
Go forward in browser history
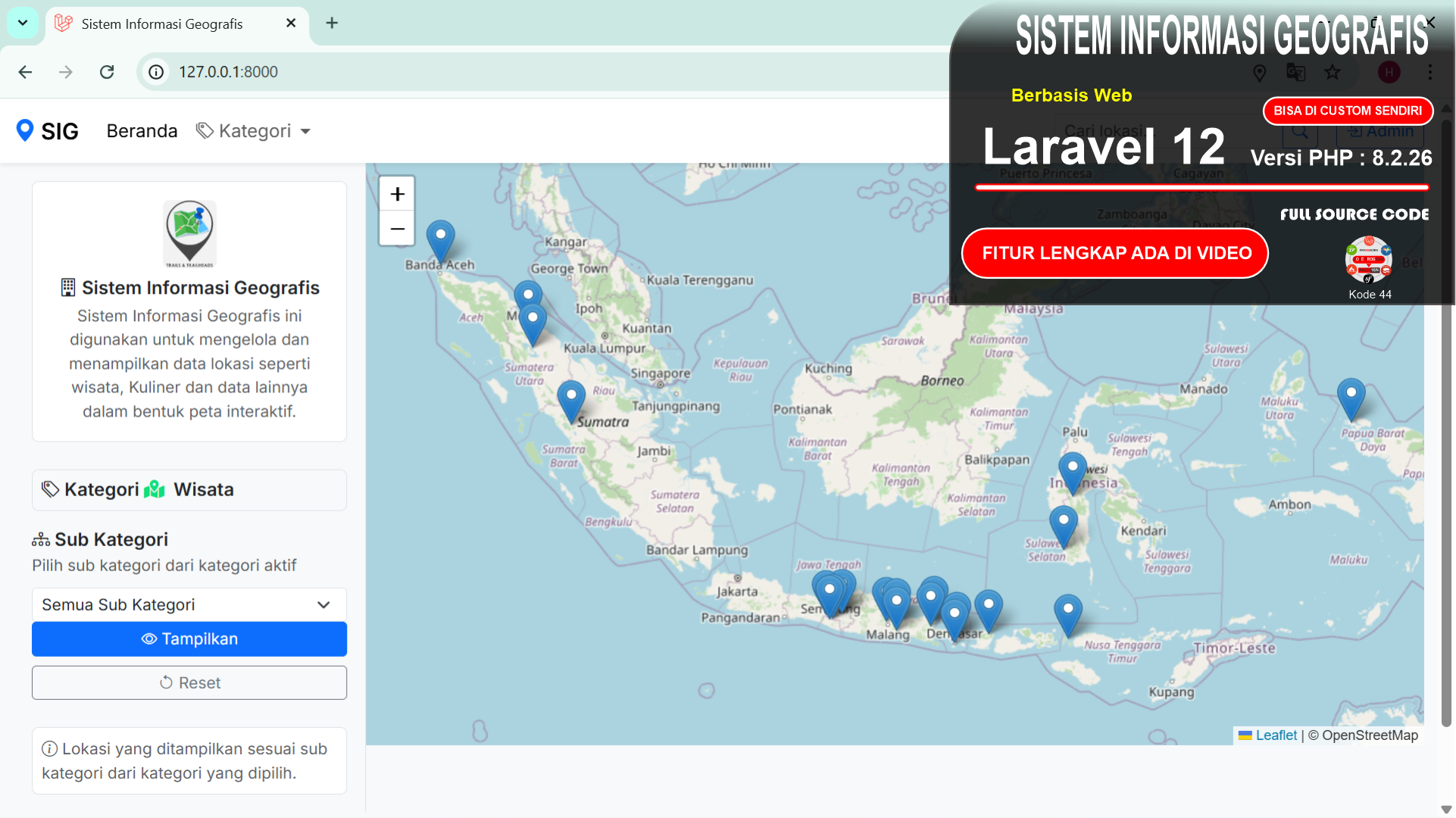click(66, 72)
